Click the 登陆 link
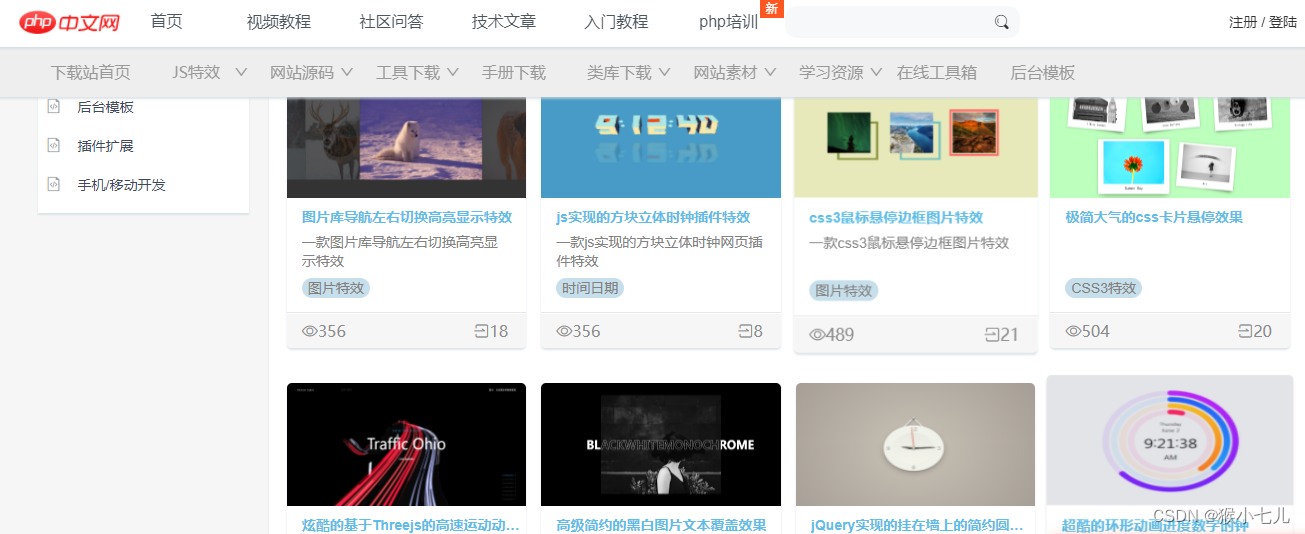 [1283, 22]
